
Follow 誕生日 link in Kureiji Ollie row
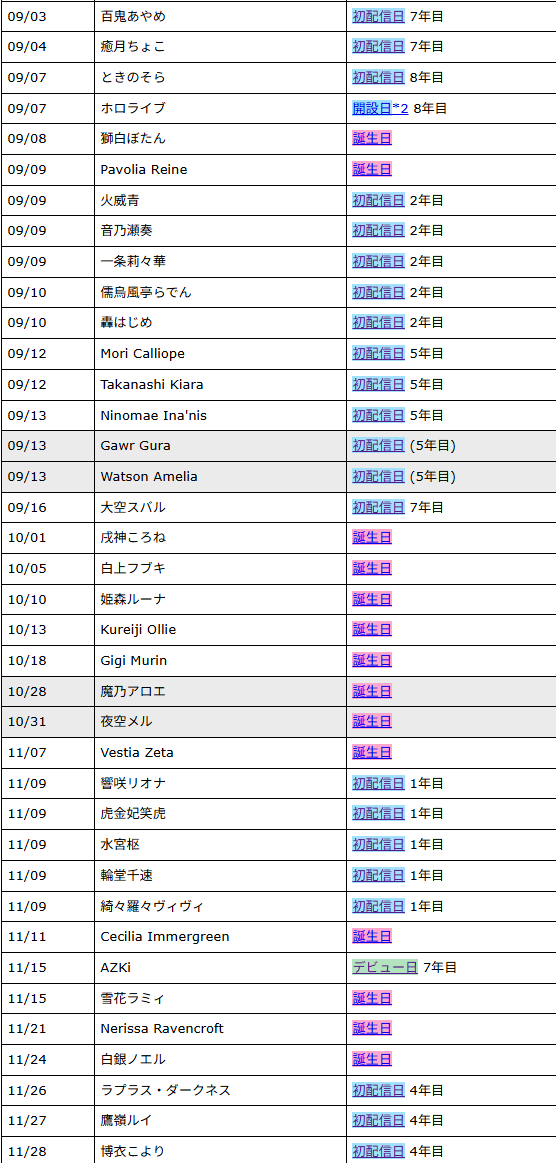coord(372,630)
